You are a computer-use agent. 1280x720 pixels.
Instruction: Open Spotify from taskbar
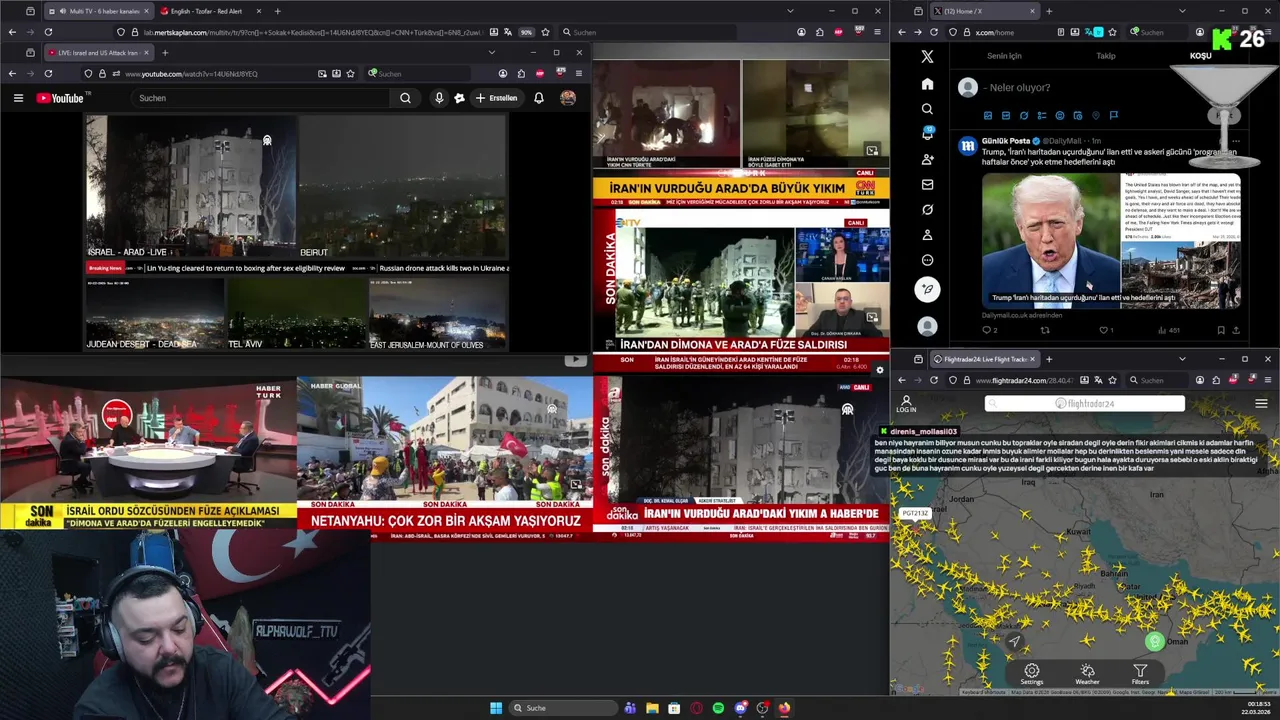(718, 708)
